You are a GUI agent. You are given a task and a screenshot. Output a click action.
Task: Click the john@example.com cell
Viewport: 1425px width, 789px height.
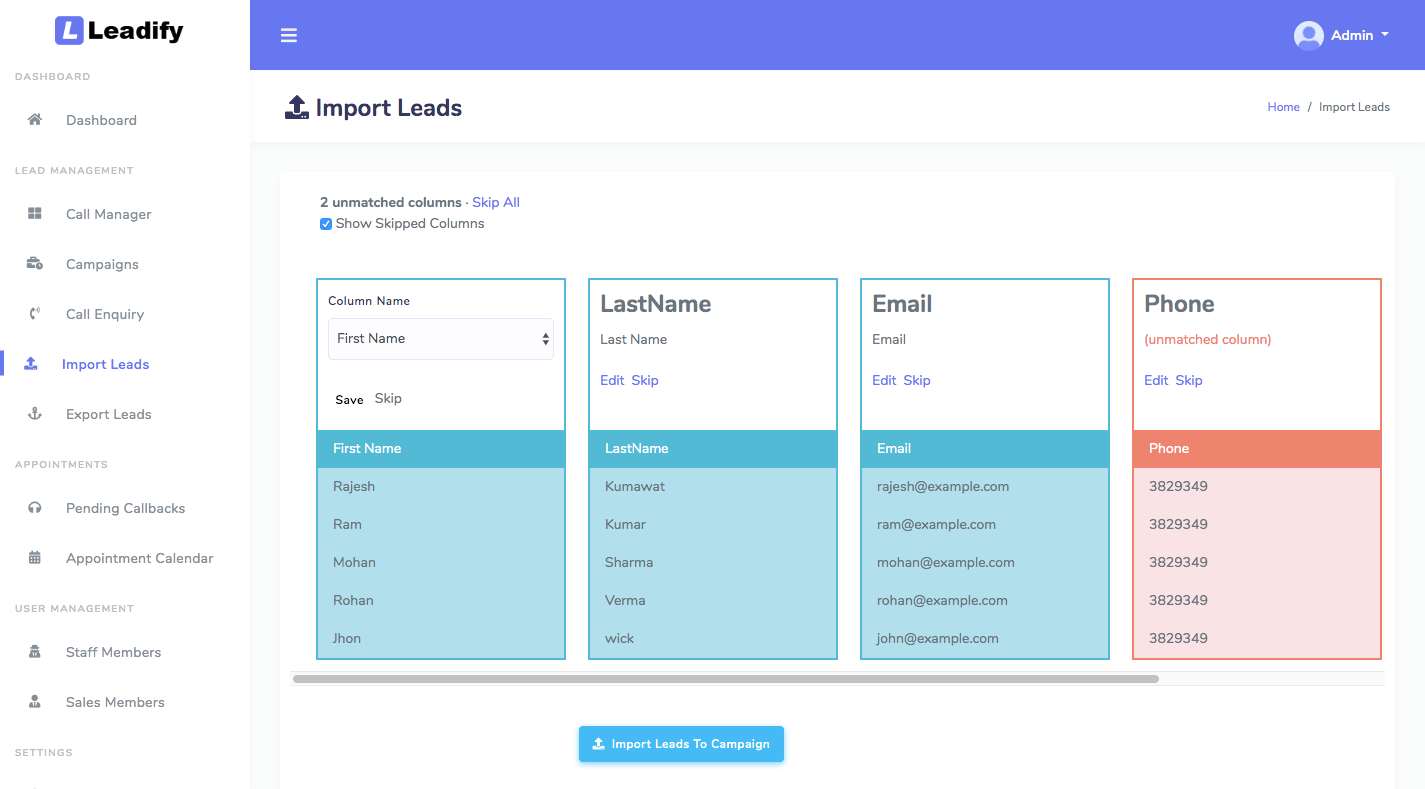click(985, 639)
